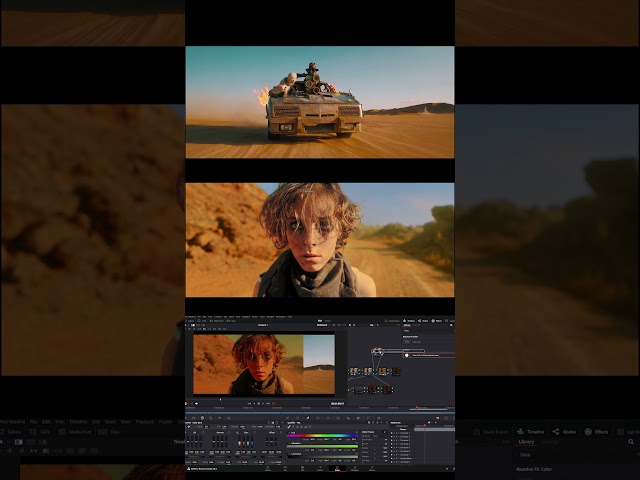Image resolution: width=640 pixels, height=480 pixels.
Task: Click the mini timeline red playhead marker
Action: pyautogui.click(x=417, y=407)
